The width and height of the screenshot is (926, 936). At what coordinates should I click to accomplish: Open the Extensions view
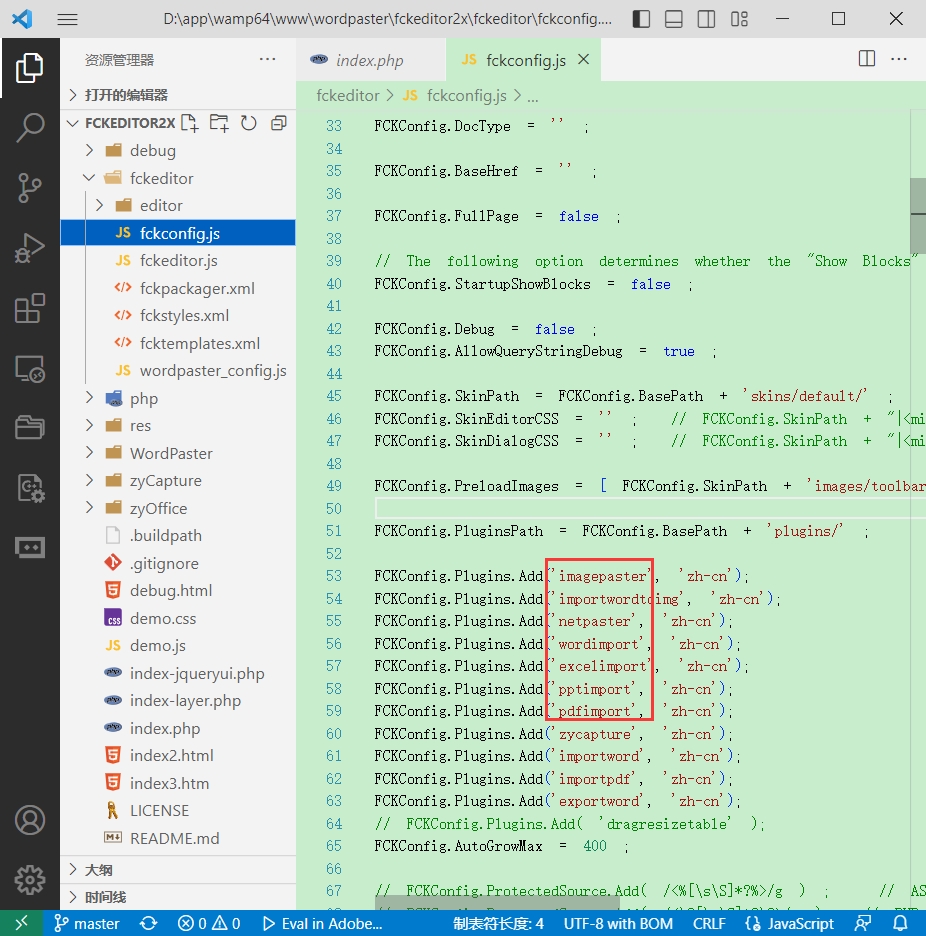click(30, 308)
